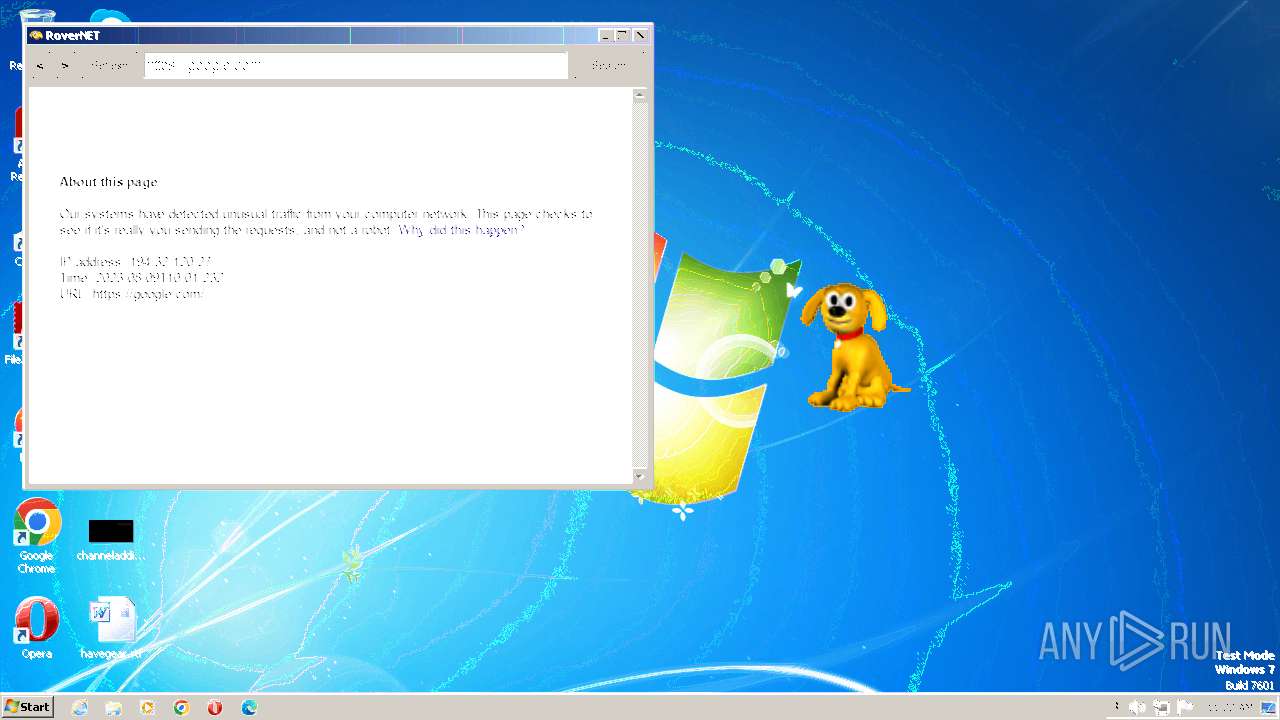Select the Google Chrome desktop shortcut

[x=37, y=536]
